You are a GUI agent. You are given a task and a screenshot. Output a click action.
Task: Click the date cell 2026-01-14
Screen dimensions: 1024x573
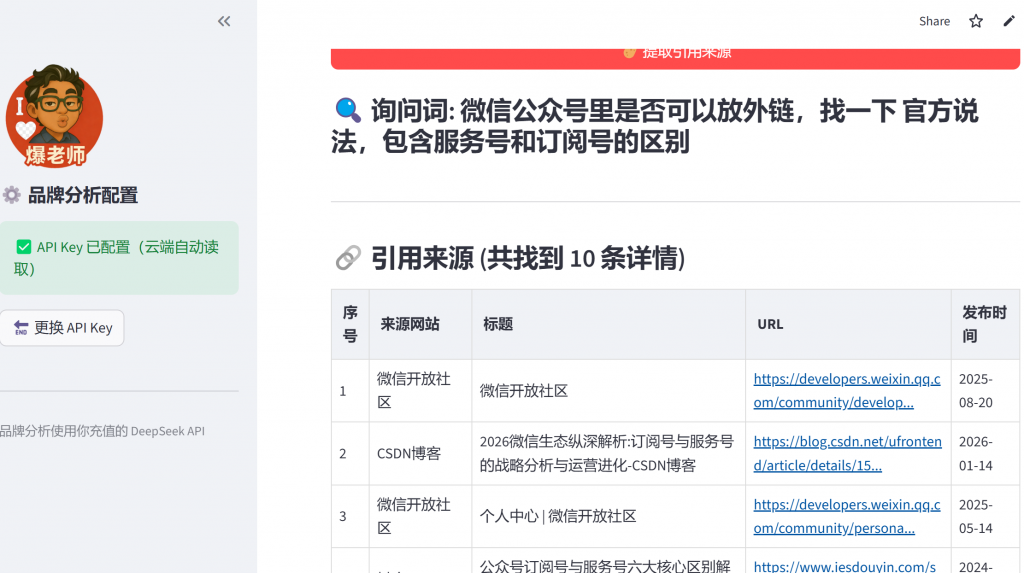985,453
